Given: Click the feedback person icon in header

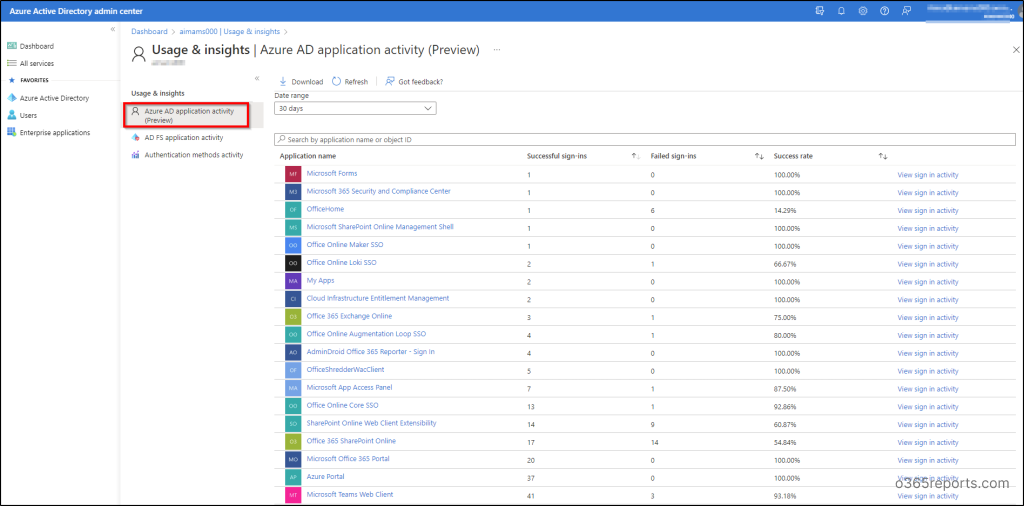Looking at the screenshot, I should [x=906, y=11].
